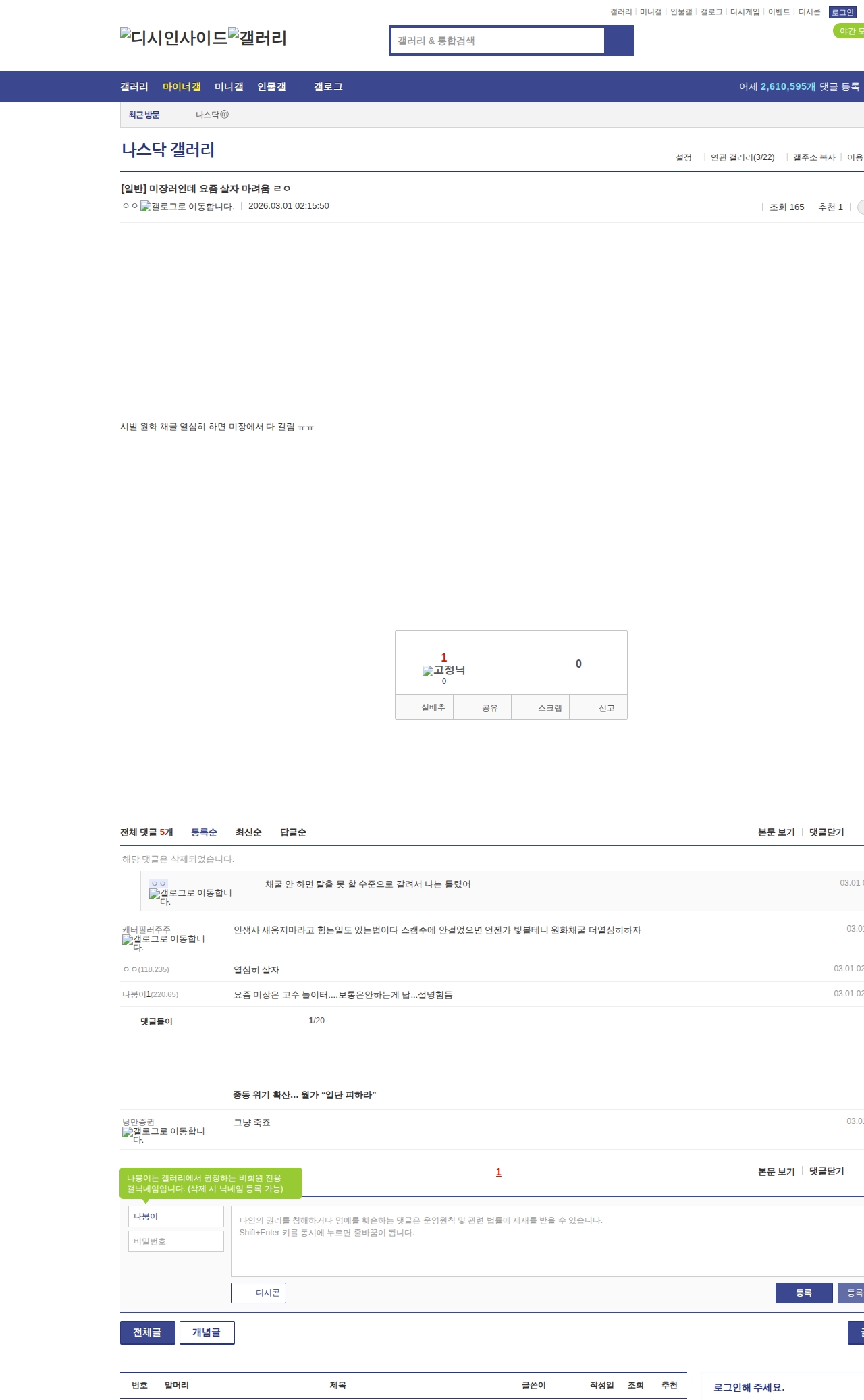Click the 나붕이 nickname input field

pos(176,1216)
